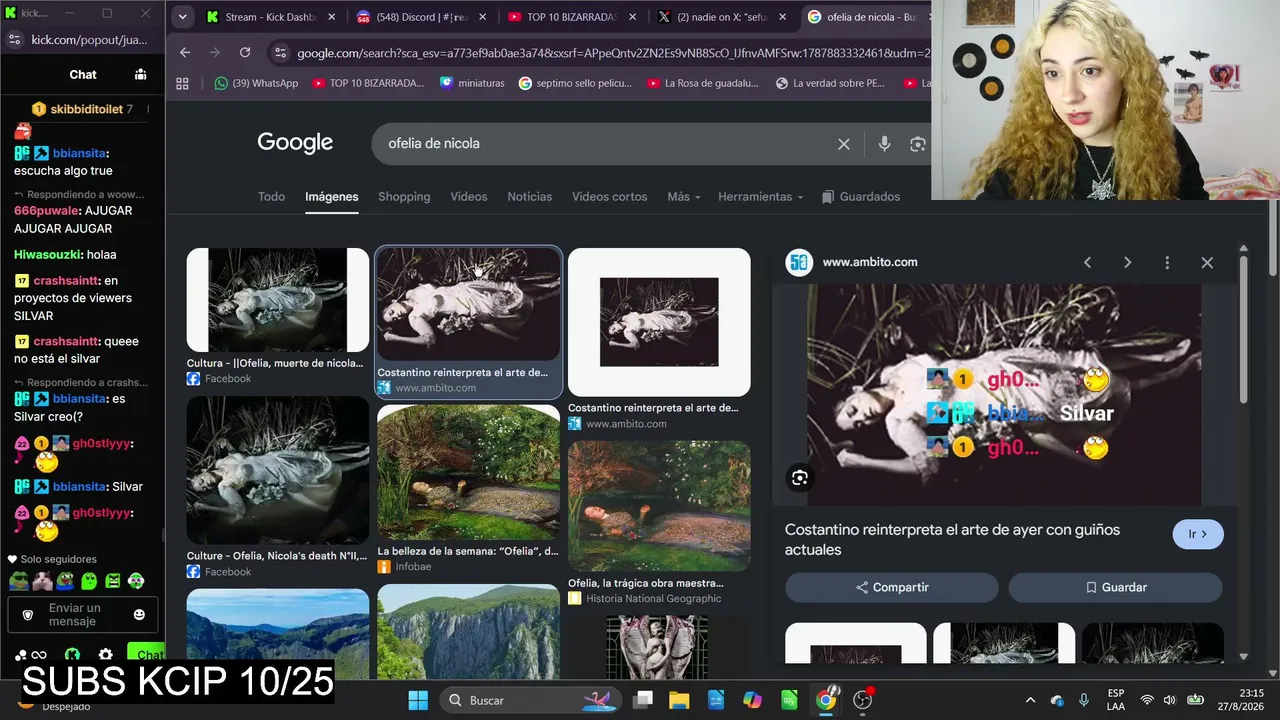Open the Chrome apps grid shortcut
Viewport: 1280px width, 720px height.
coord(182,84)
